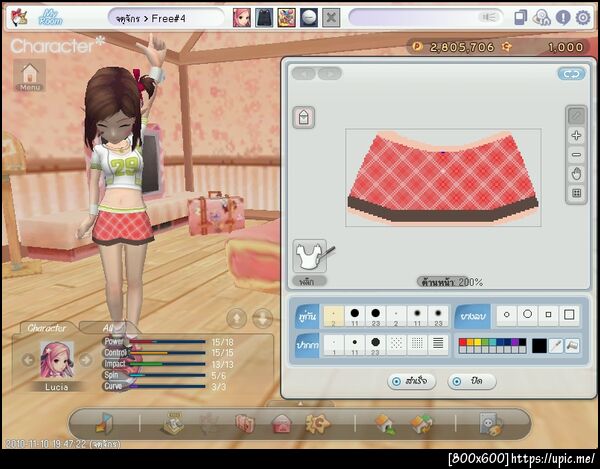Screen dimensions: 600x469
Task: Select the large circle eraser
Action: tap(528, 315)
